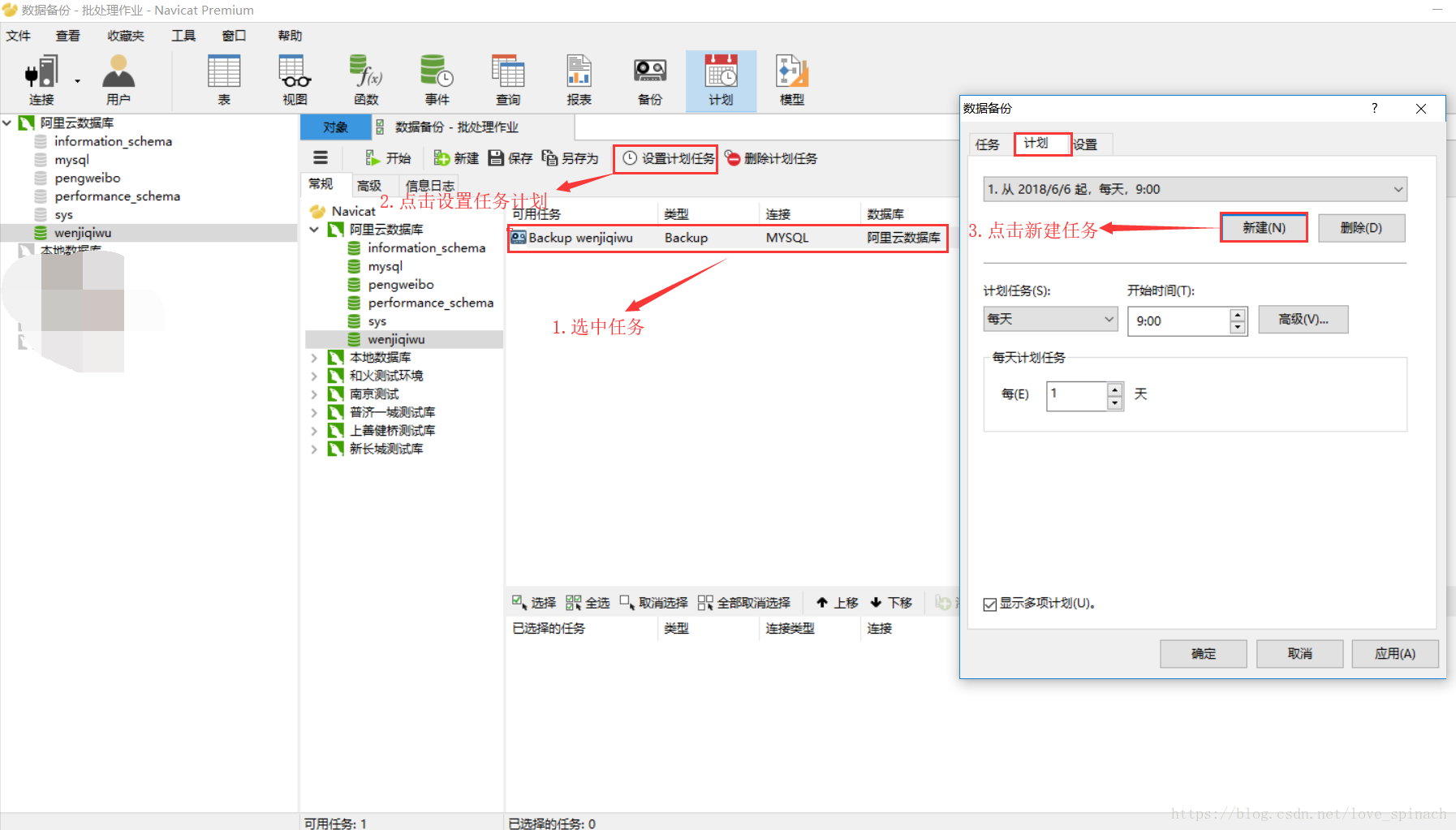
Task: Click the dropdown arrow beside 连接 icon
Action: point(78,81)
